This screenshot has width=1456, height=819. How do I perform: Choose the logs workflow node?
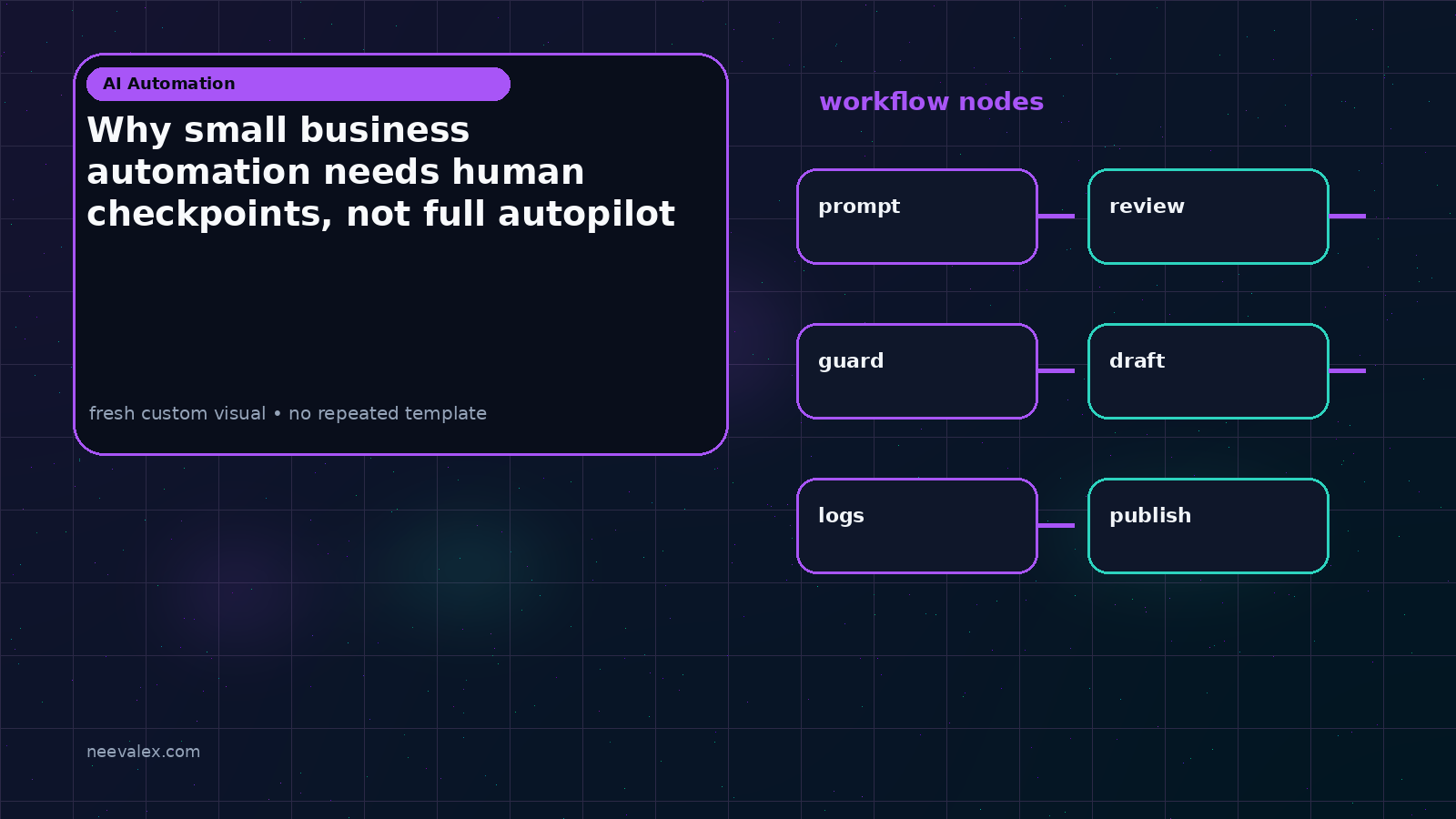(x=917, y=526)
